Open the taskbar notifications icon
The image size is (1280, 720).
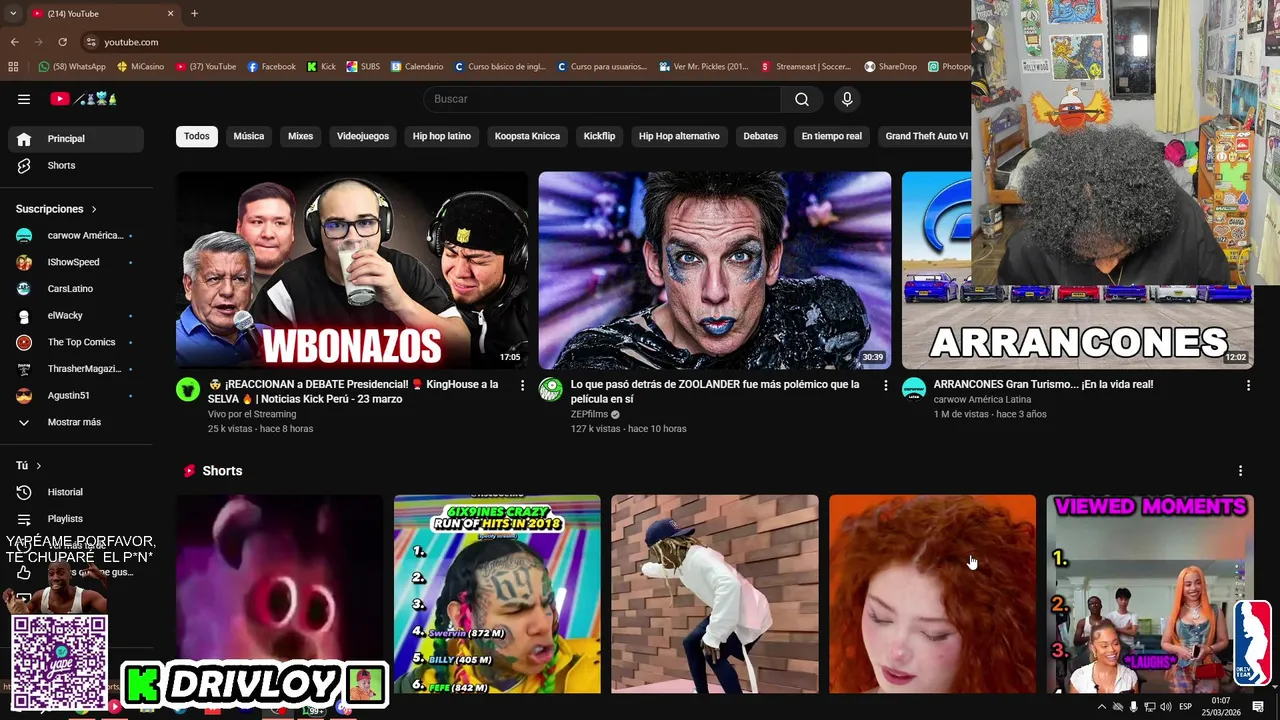click(1258, 707)
